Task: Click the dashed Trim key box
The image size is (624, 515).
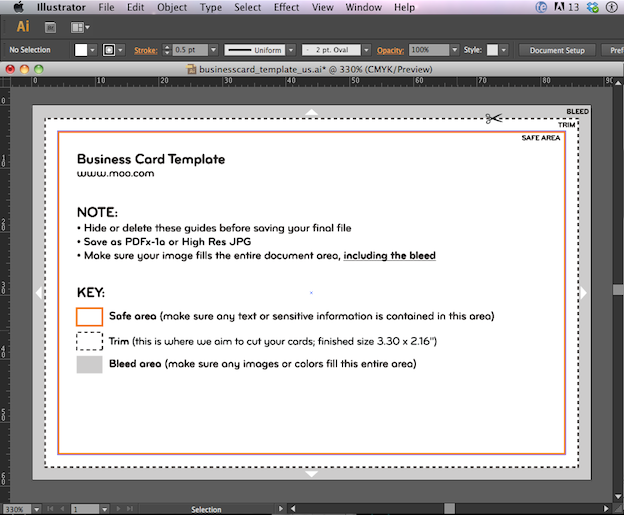Action: [x=90, y=341]
